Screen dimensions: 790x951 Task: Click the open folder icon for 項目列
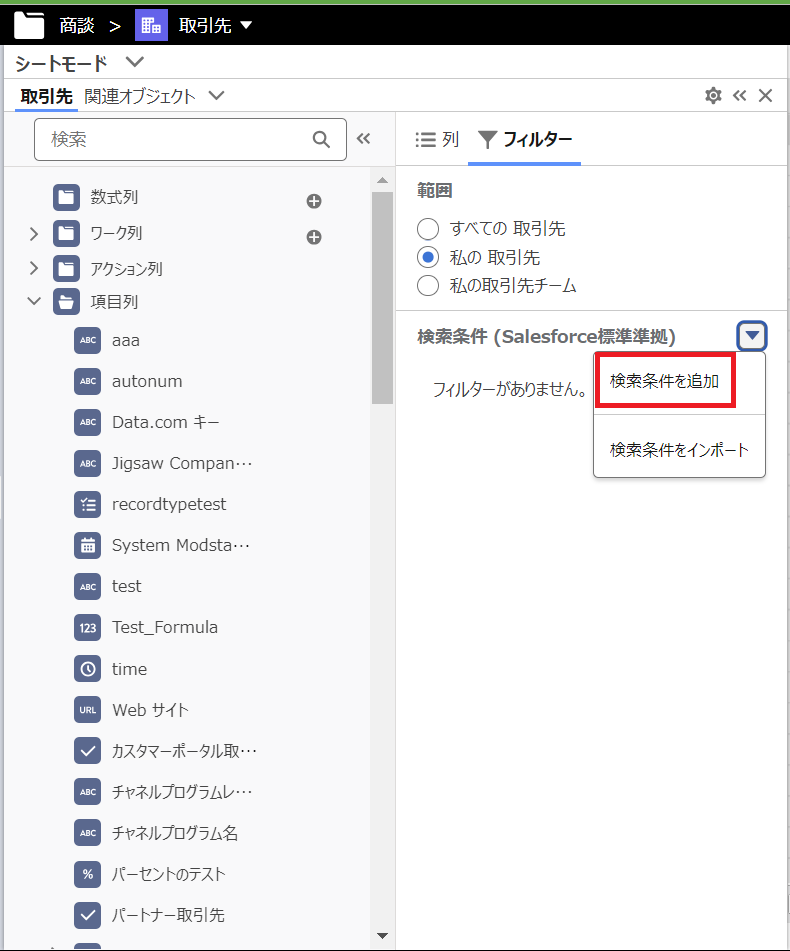tap(66, 301)
